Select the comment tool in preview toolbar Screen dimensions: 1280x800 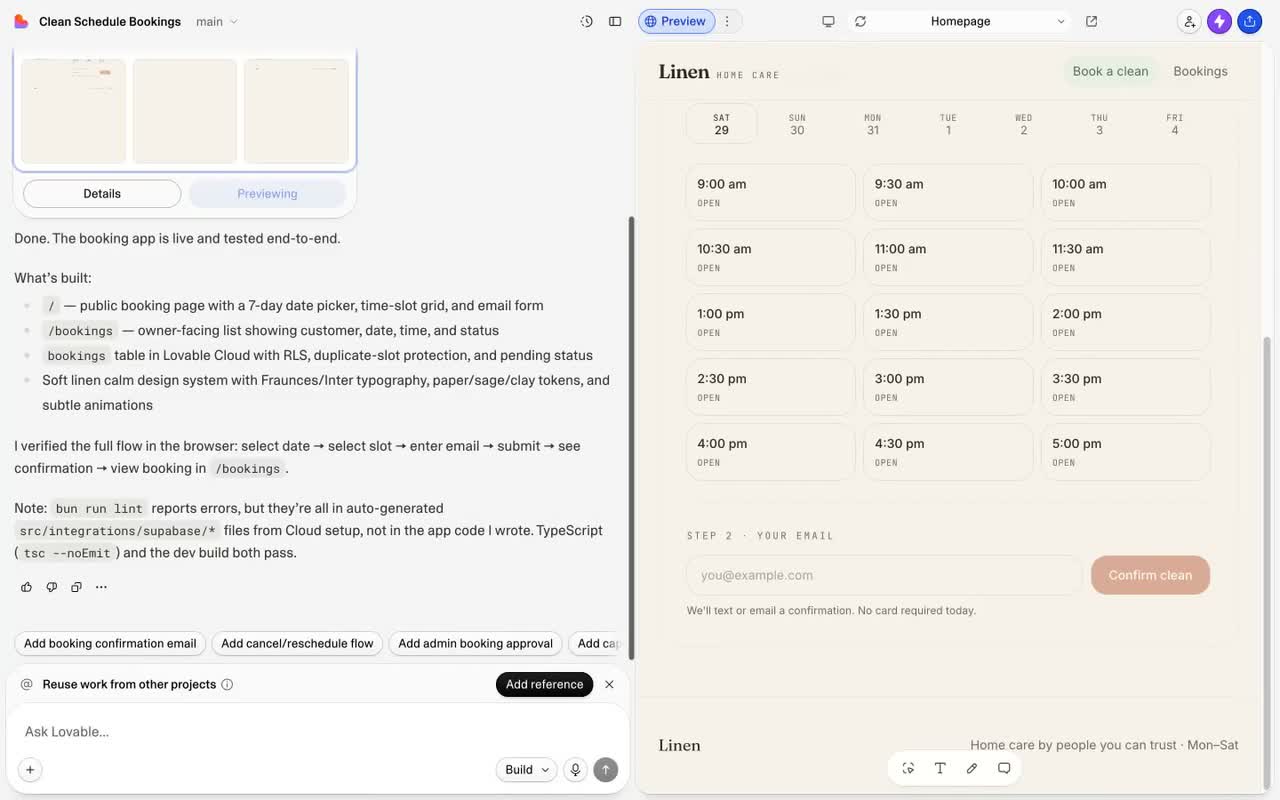[1004, 768]
